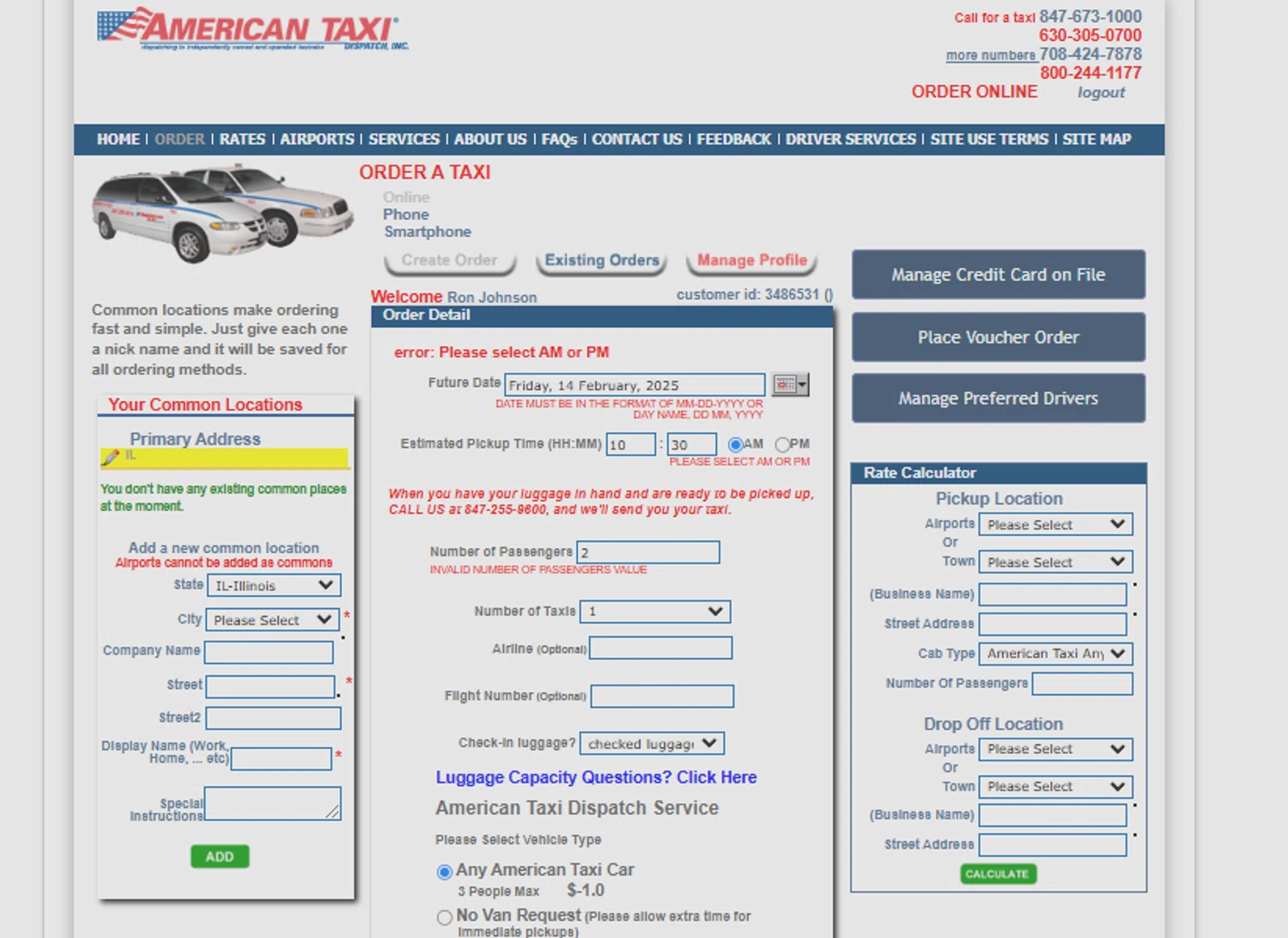Image resolution: width=1288 pixels, height=938 pixels.
Task: Click the pencil edit icon under Primary Address
Action: click(110, 458)
